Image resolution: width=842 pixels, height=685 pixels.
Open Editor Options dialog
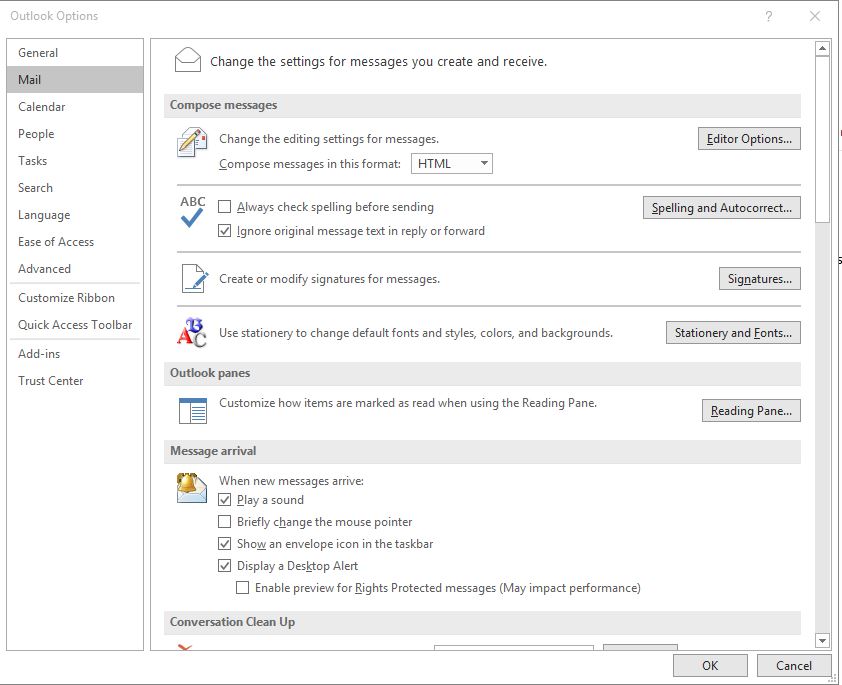tap(749, 139)
